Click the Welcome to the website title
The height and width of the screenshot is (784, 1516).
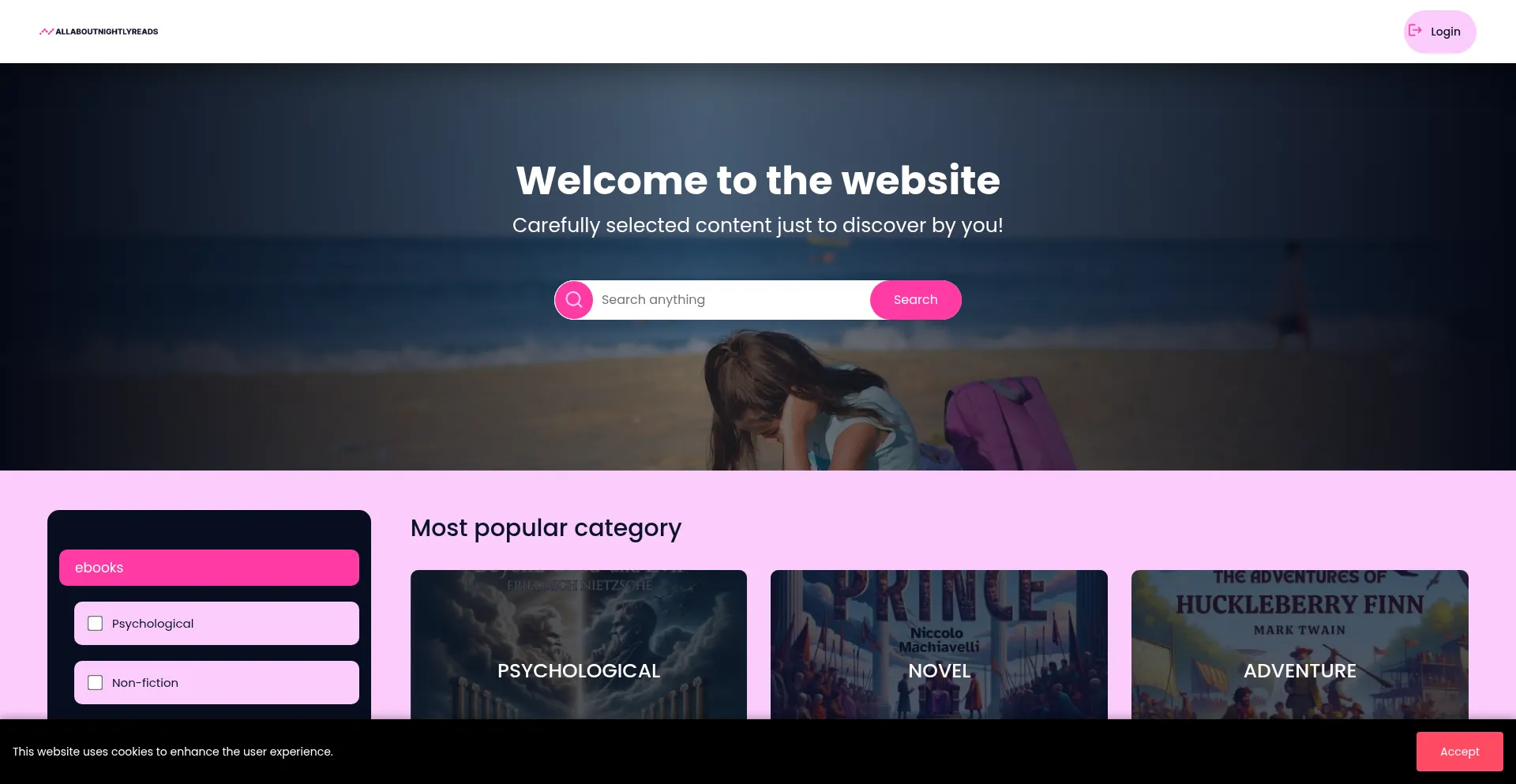click(x=758, y=180)
